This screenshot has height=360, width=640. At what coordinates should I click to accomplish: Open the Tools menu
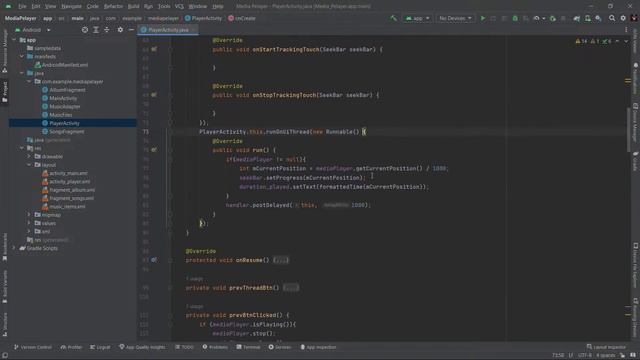(x=164, y=6)
